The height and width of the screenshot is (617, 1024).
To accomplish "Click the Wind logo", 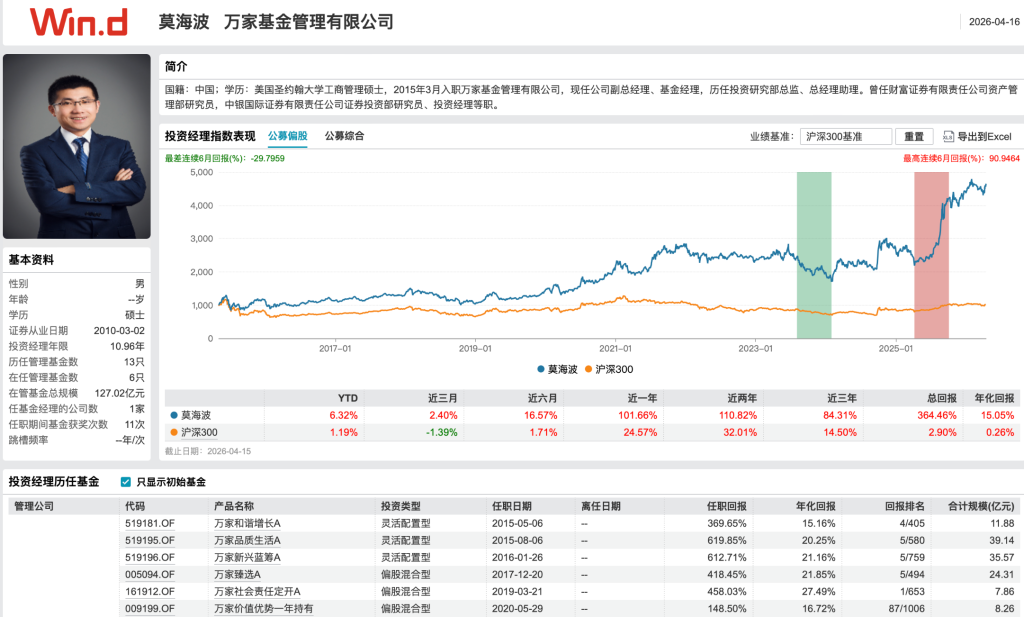I will (80, 24).
